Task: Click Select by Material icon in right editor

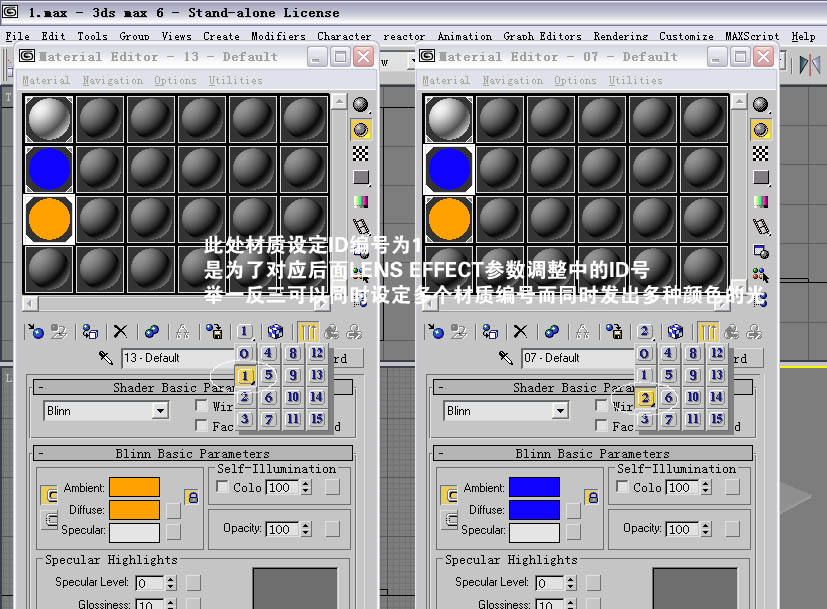Action: [761, 275]
